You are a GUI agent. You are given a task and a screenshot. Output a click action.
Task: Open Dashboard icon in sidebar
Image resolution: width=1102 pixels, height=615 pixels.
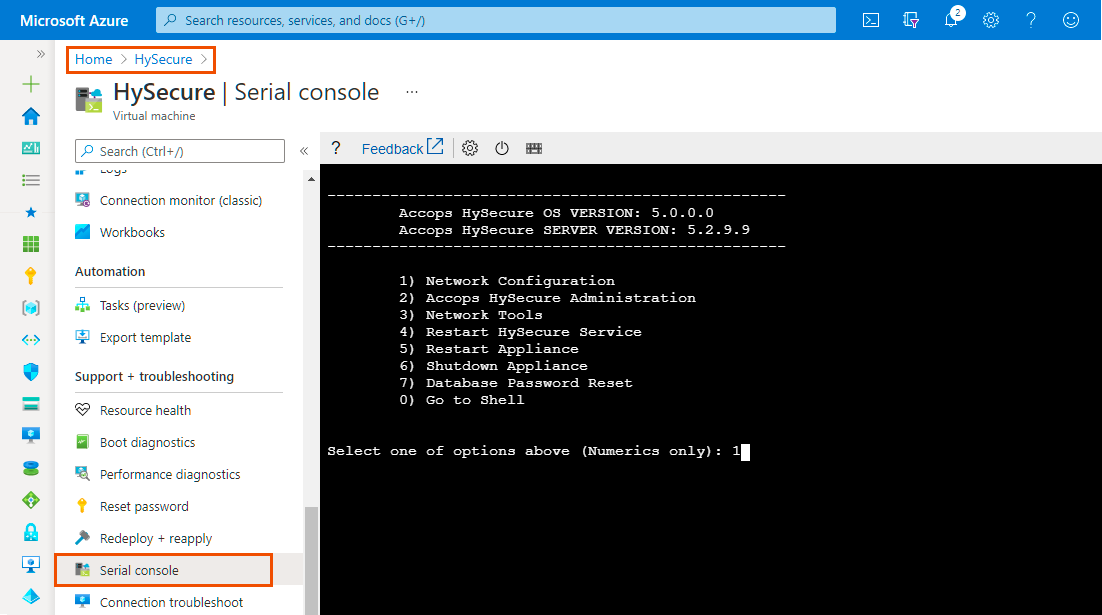pyautogui.click(x=31, y=148)
